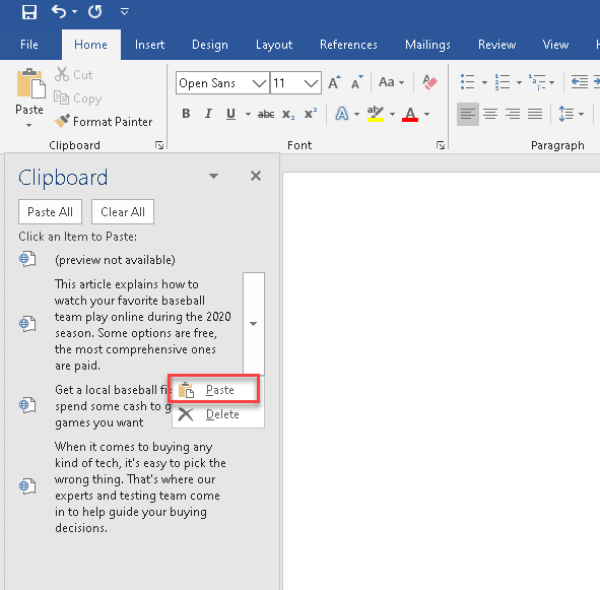Toggle Italic formatting

point(209,114)
